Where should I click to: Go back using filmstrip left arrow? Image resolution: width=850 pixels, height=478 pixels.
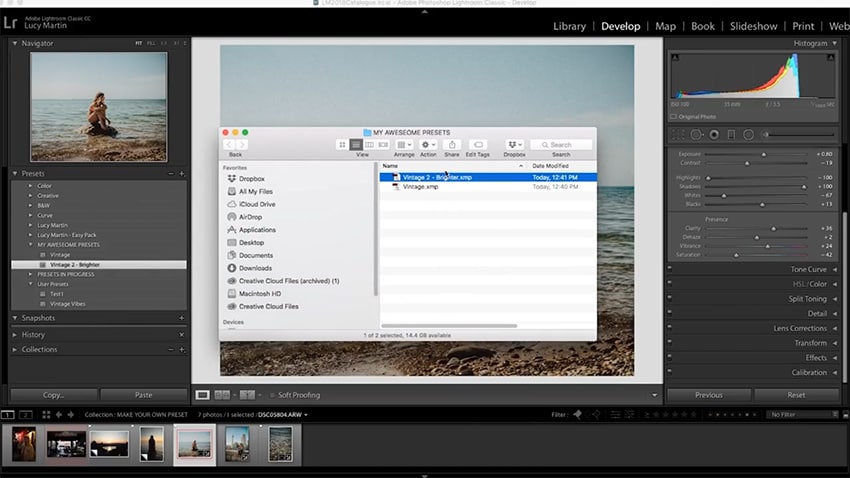coord(59,415)
